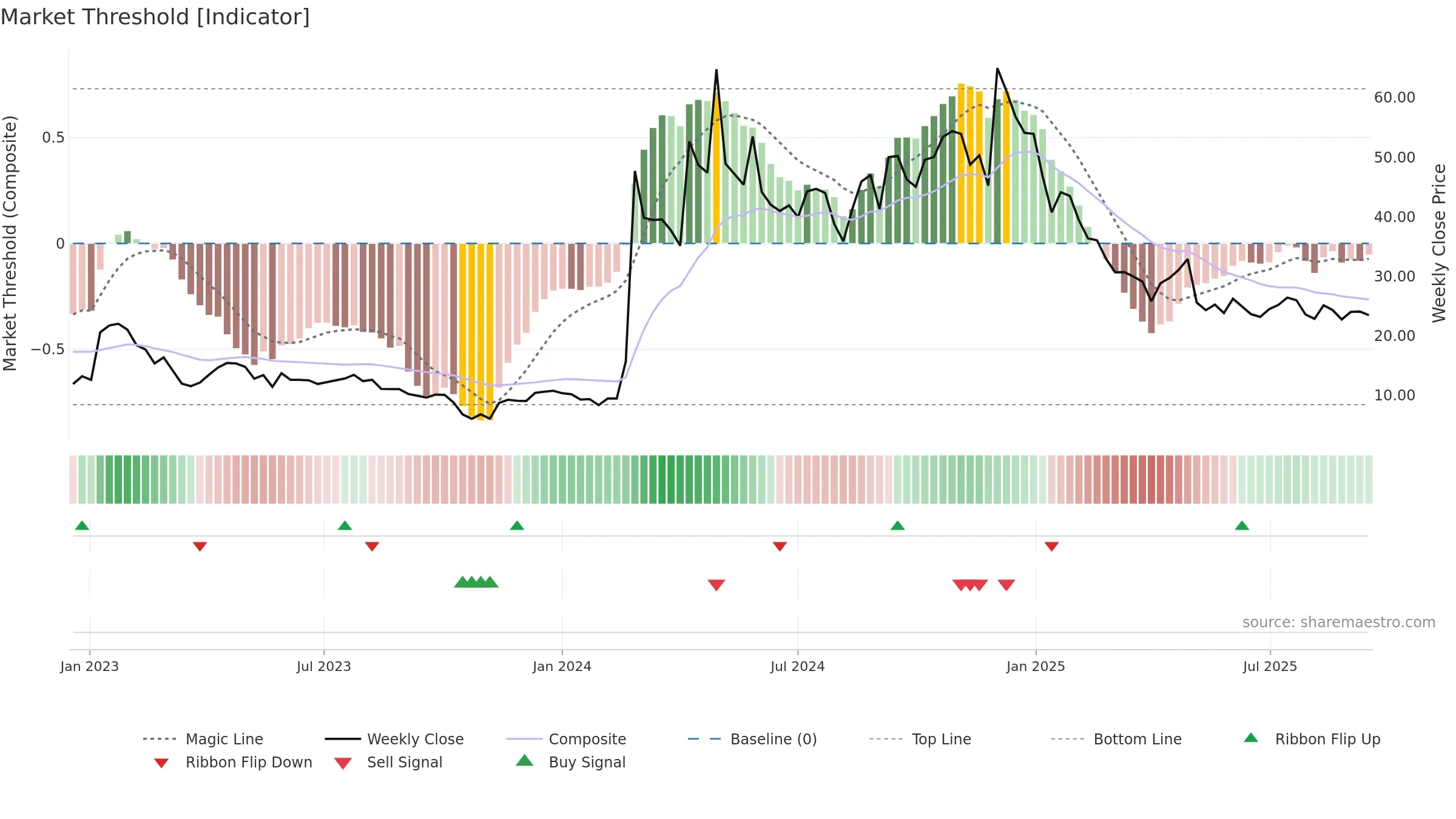Viewport: 1456px width, 819px height.
Task: Select the ribbon flip down marker before Jul 2024
Action: click(x=780, y=547)
